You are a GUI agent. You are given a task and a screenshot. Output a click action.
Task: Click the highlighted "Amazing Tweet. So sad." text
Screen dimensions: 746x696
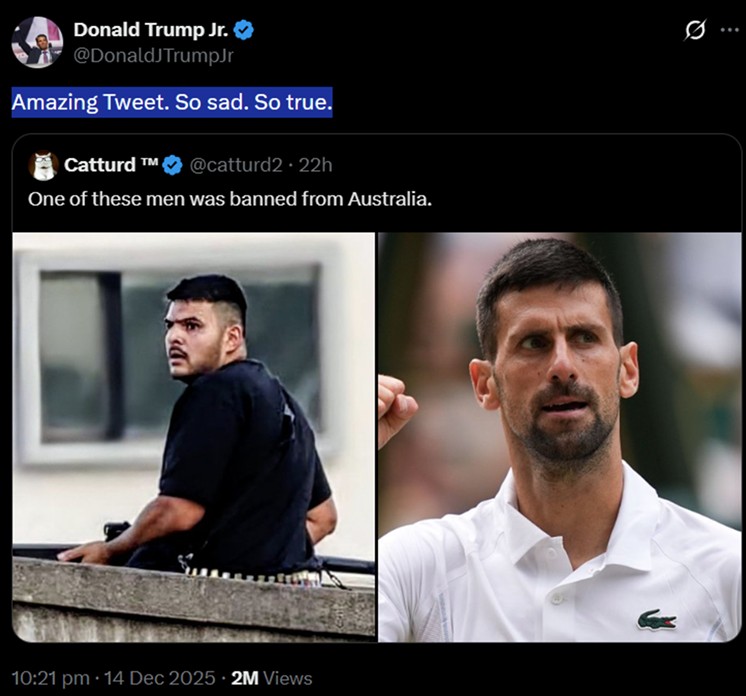(x=171, y=102)
